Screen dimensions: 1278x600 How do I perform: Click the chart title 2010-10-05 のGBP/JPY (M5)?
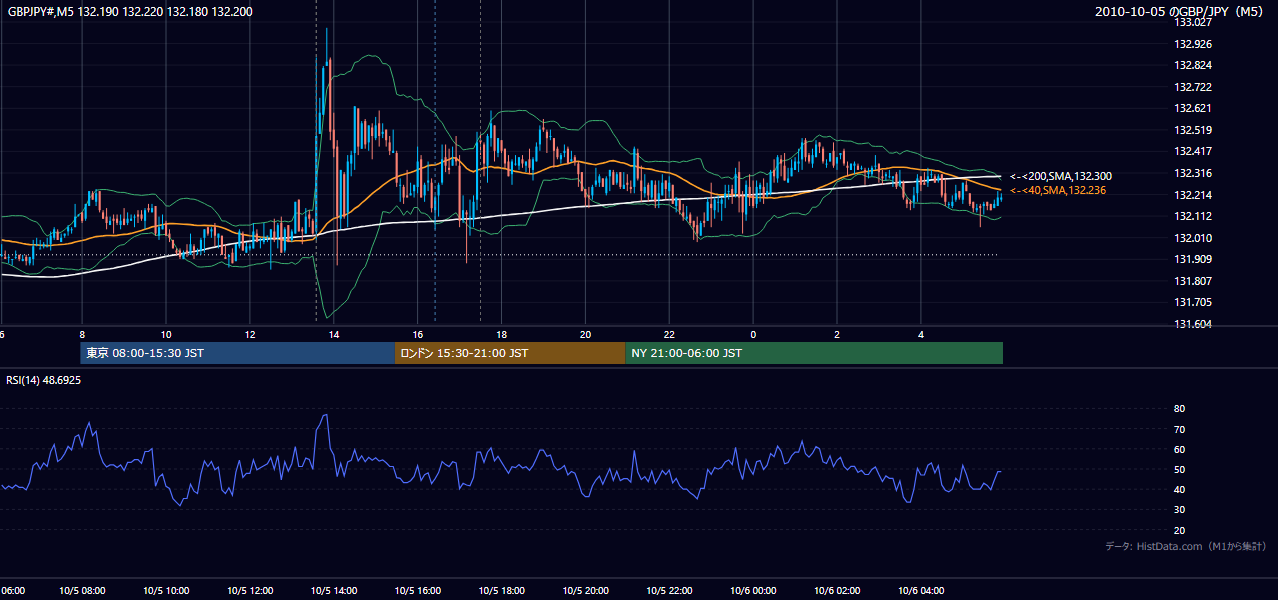[1179, 11]
